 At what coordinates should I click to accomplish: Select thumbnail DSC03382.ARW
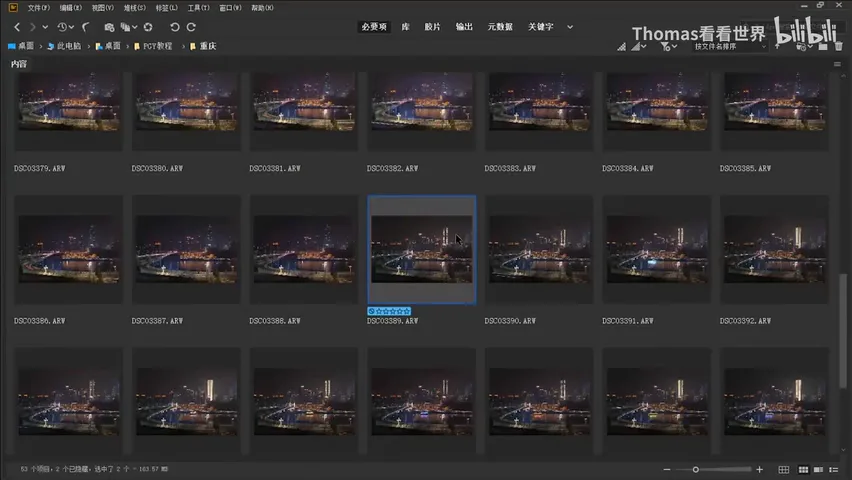point(422,103)
